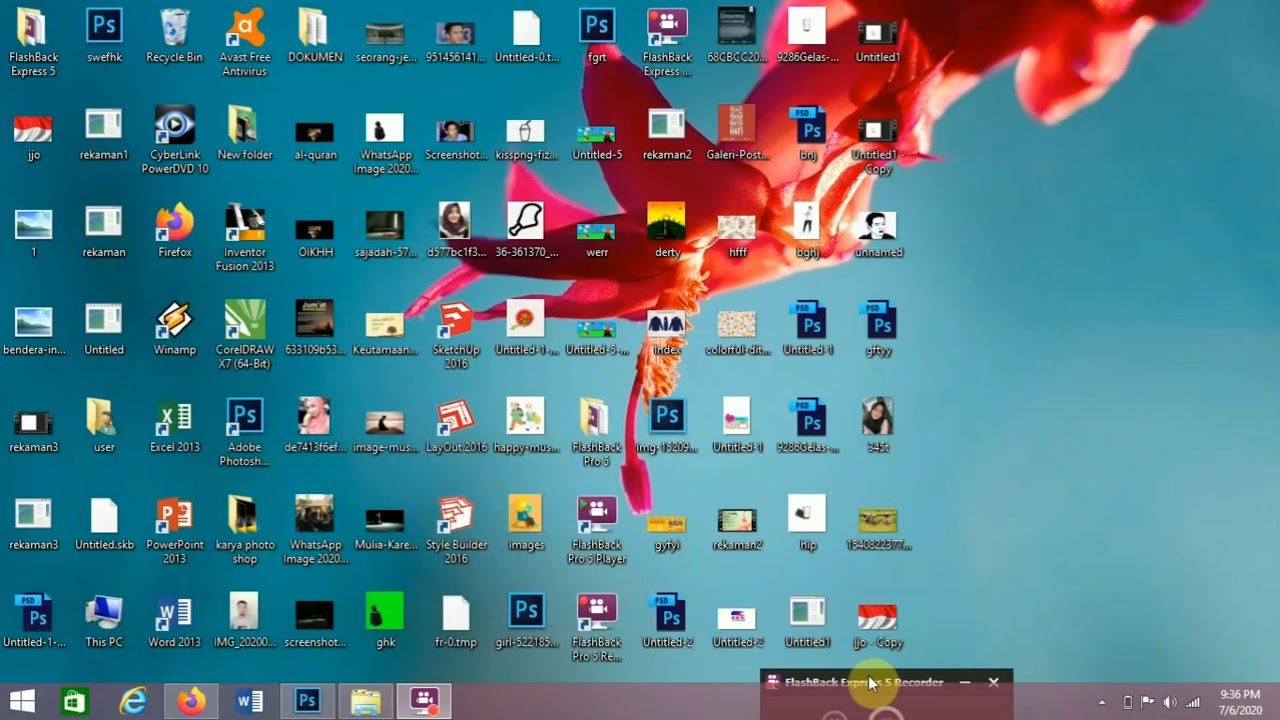
Task: Switch to Word in the taskbar
Action: click(249, 702)
